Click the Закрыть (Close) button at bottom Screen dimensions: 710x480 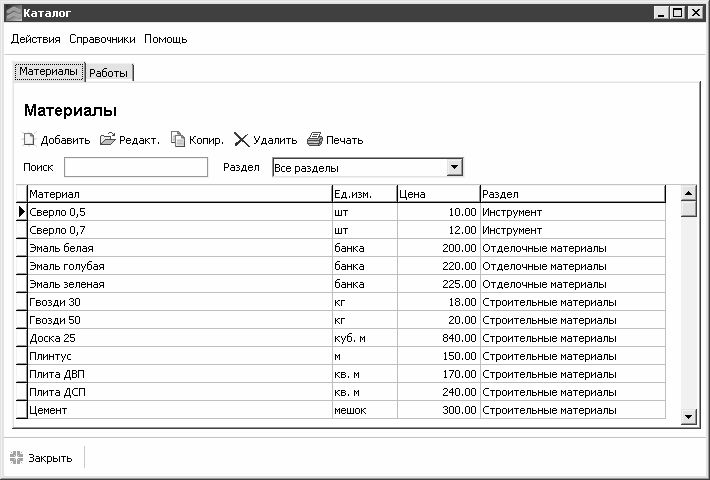41,458
